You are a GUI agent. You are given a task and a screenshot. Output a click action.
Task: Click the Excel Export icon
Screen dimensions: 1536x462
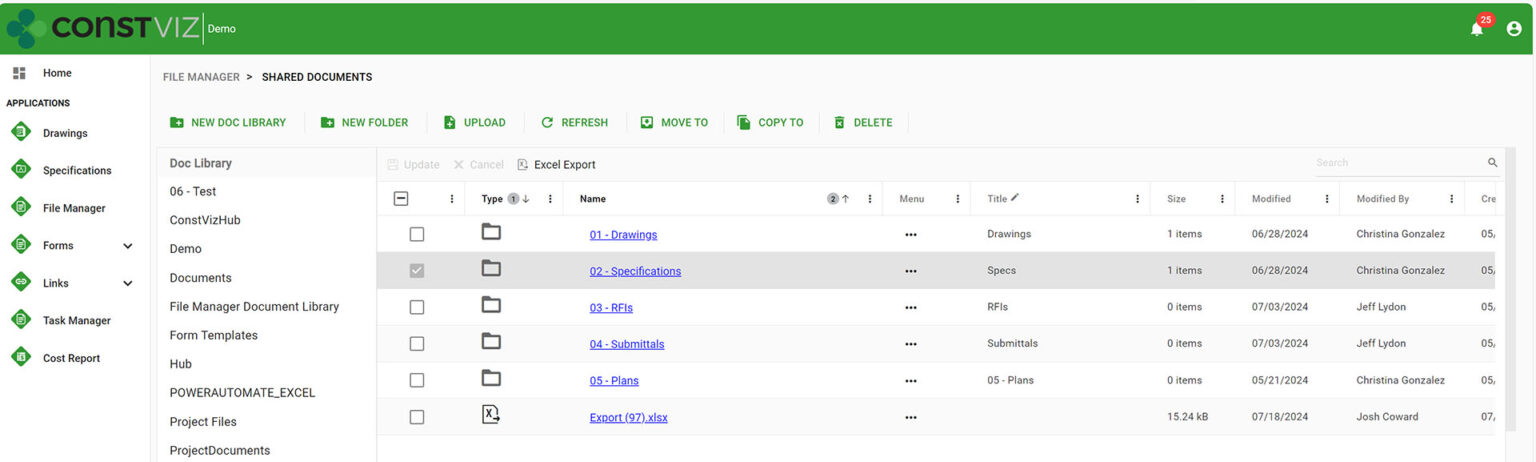[x=523, y=165]
